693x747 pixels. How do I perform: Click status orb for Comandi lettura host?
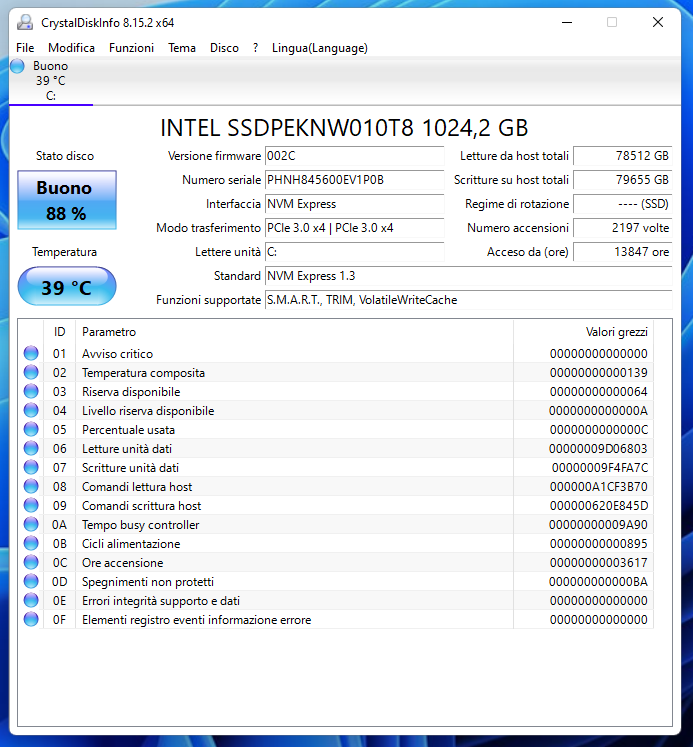[31, 486]
